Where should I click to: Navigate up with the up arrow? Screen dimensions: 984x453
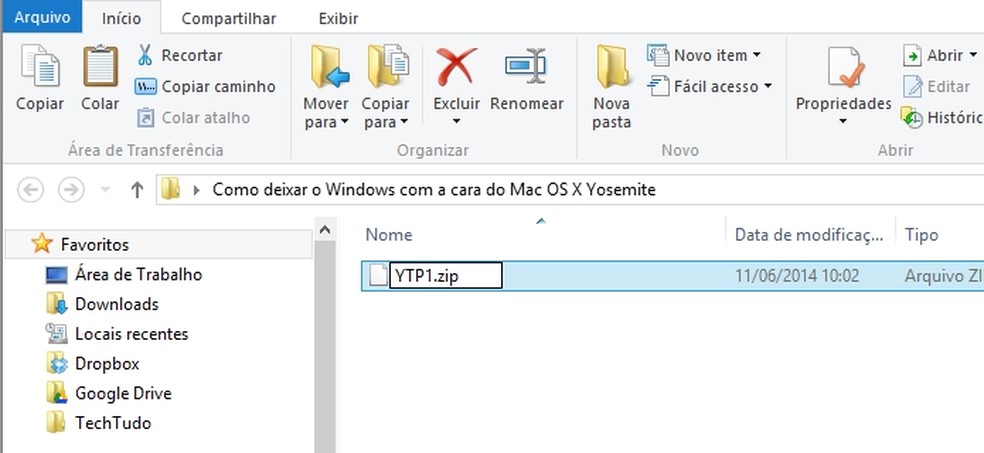point(138,190)
